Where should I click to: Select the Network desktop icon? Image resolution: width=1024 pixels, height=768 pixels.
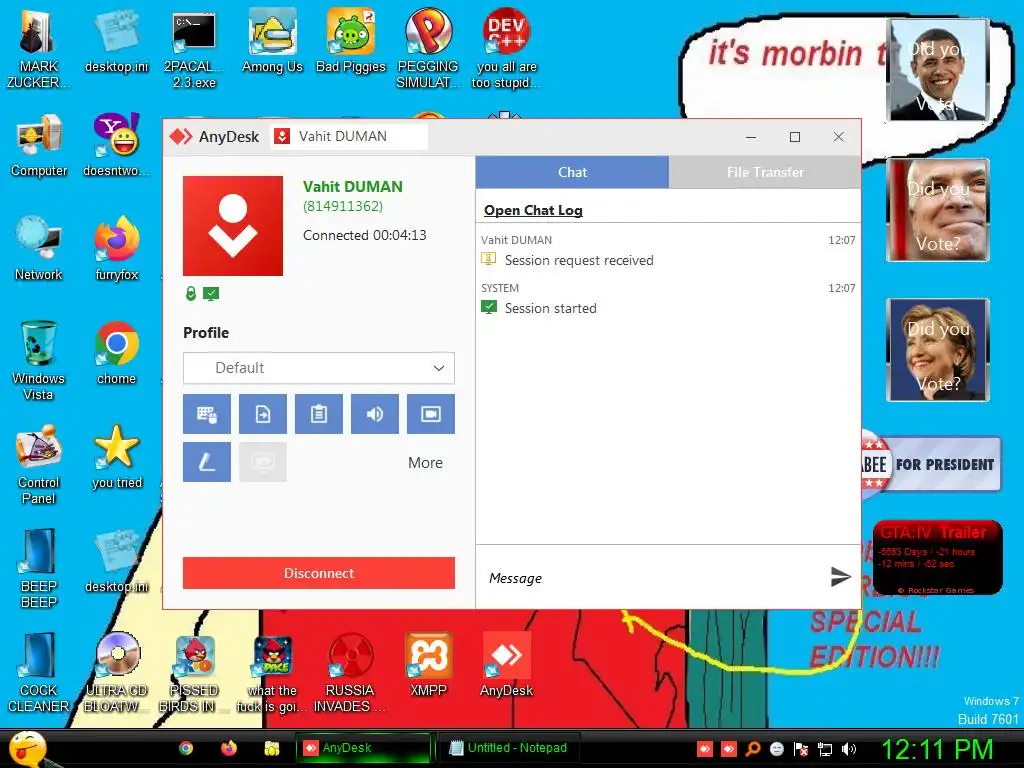click(x=39, y=249)
